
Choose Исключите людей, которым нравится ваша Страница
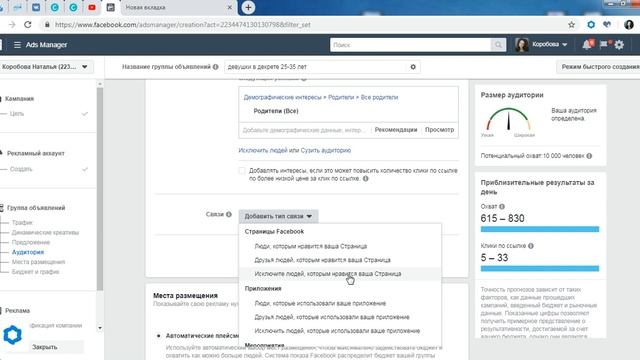328,274
